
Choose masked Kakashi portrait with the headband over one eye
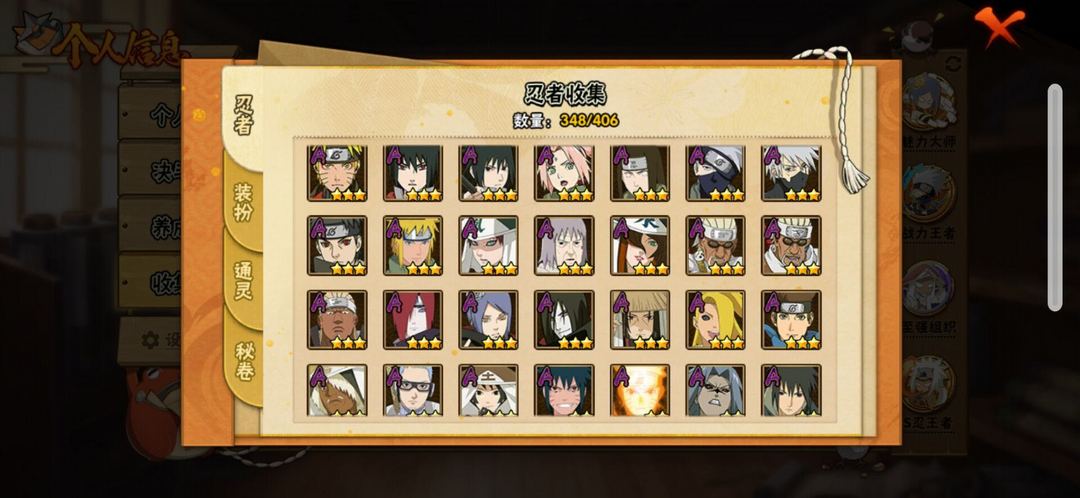tap(716, 173)
